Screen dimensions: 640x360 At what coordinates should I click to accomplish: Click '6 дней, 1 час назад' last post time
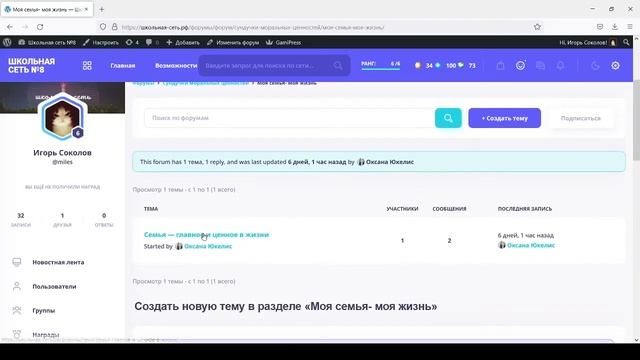pos(526,235)
